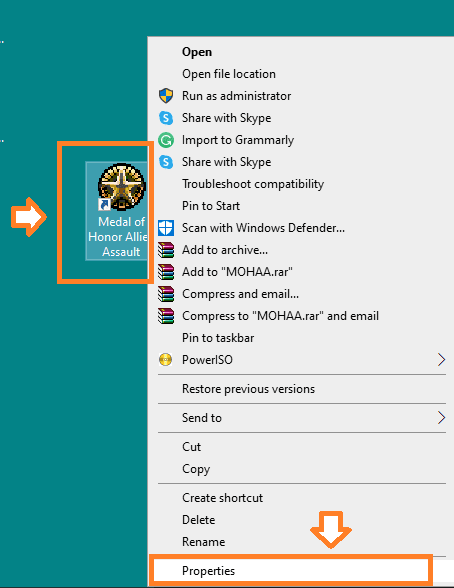Image resolution: width=454 pixels, height=588 pixels.
Task: Click the PowerISO disc icon
Action: click(x=166, y=360)
